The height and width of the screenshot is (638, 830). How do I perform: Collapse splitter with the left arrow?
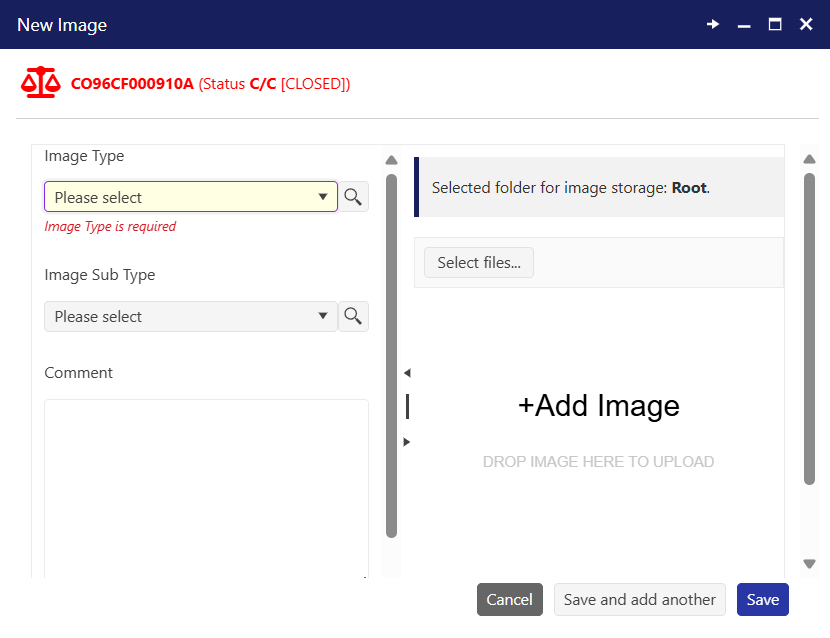(x=407, y=373)
